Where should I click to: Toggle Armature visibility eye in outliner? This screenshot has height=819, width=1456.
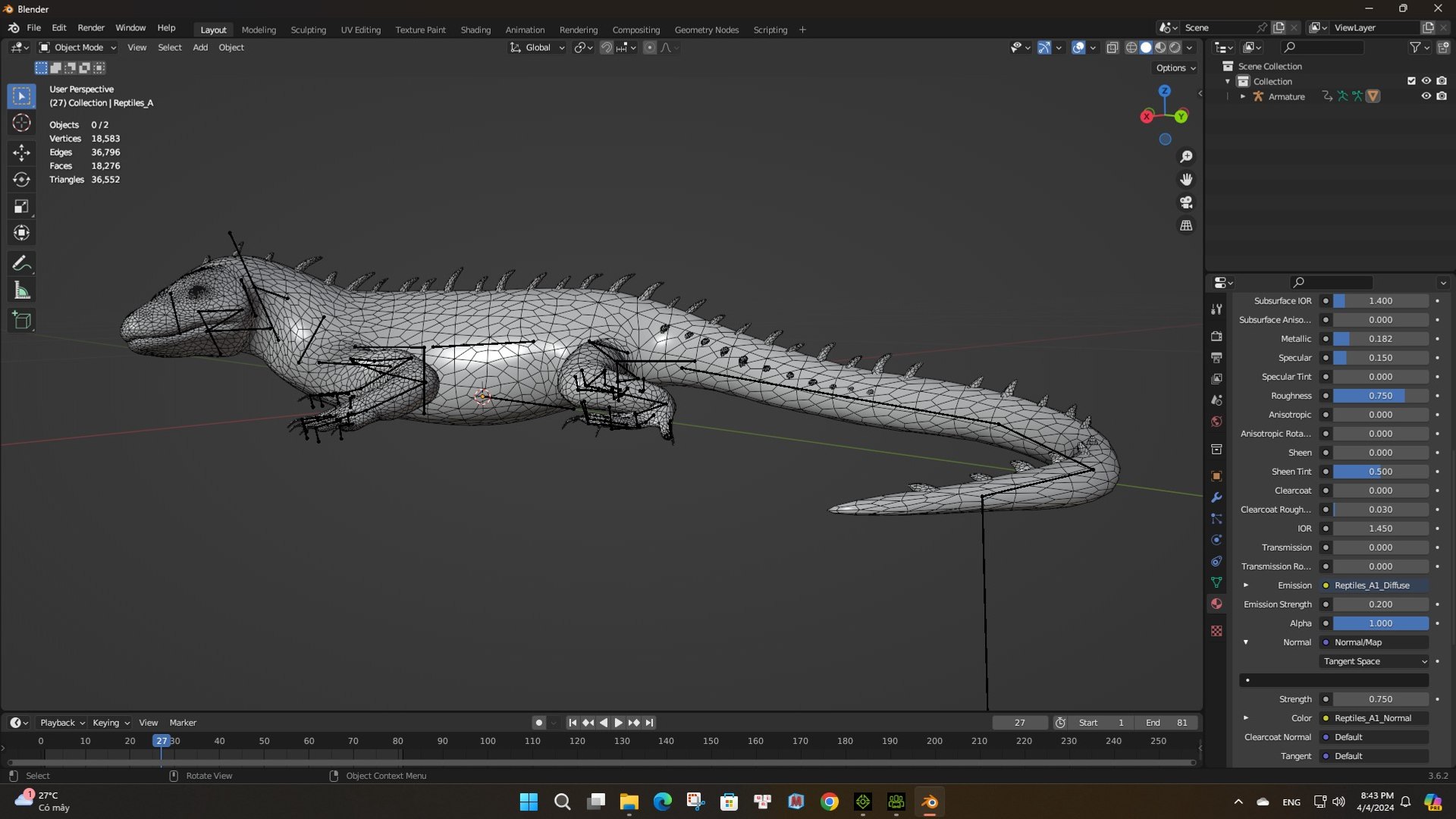pyautogui.click(x=1426, y=96)
